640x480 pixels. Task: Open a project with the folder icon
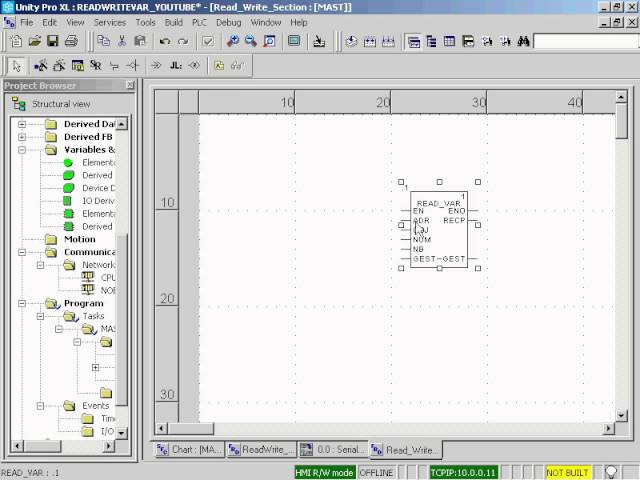click(35, 41)
